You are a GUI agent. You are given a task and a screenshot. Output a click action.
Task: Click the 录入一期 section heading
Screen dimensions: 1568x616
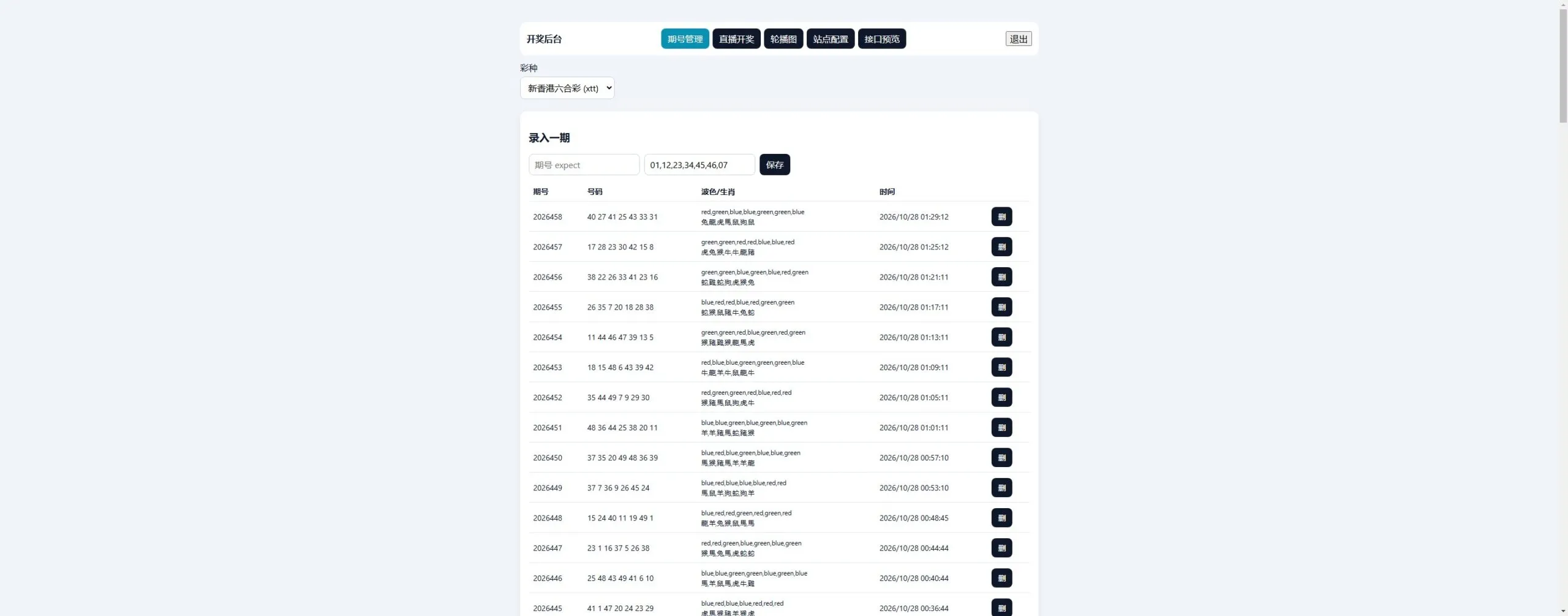(549, 137)
